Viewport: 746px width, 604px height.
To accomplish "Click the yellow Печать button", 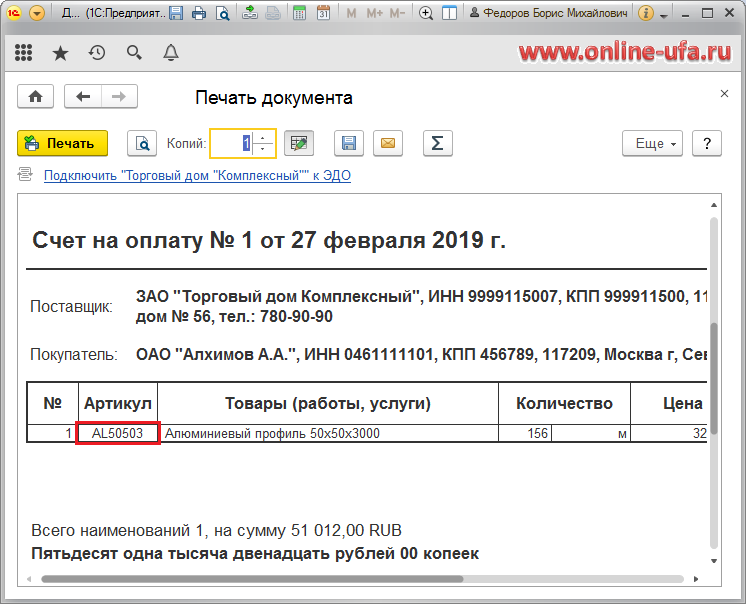I will pyautogui.click(x=62, y=143).
